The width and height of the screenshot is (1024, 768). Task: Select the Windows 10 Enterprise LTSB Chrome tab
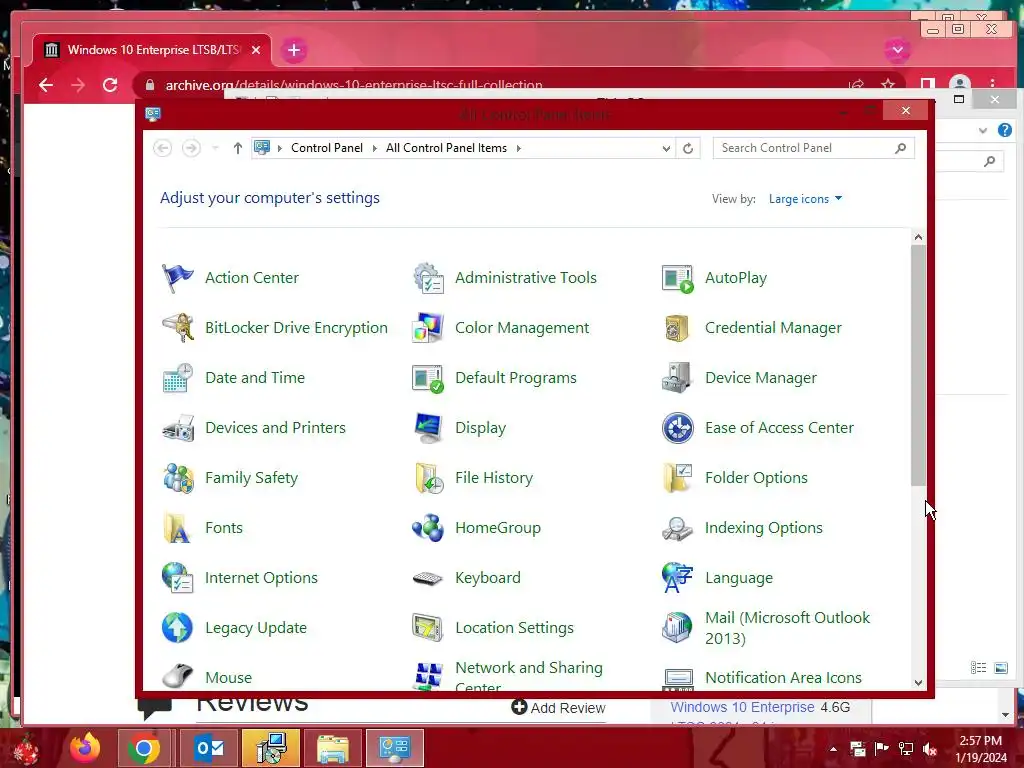point(152,50)
